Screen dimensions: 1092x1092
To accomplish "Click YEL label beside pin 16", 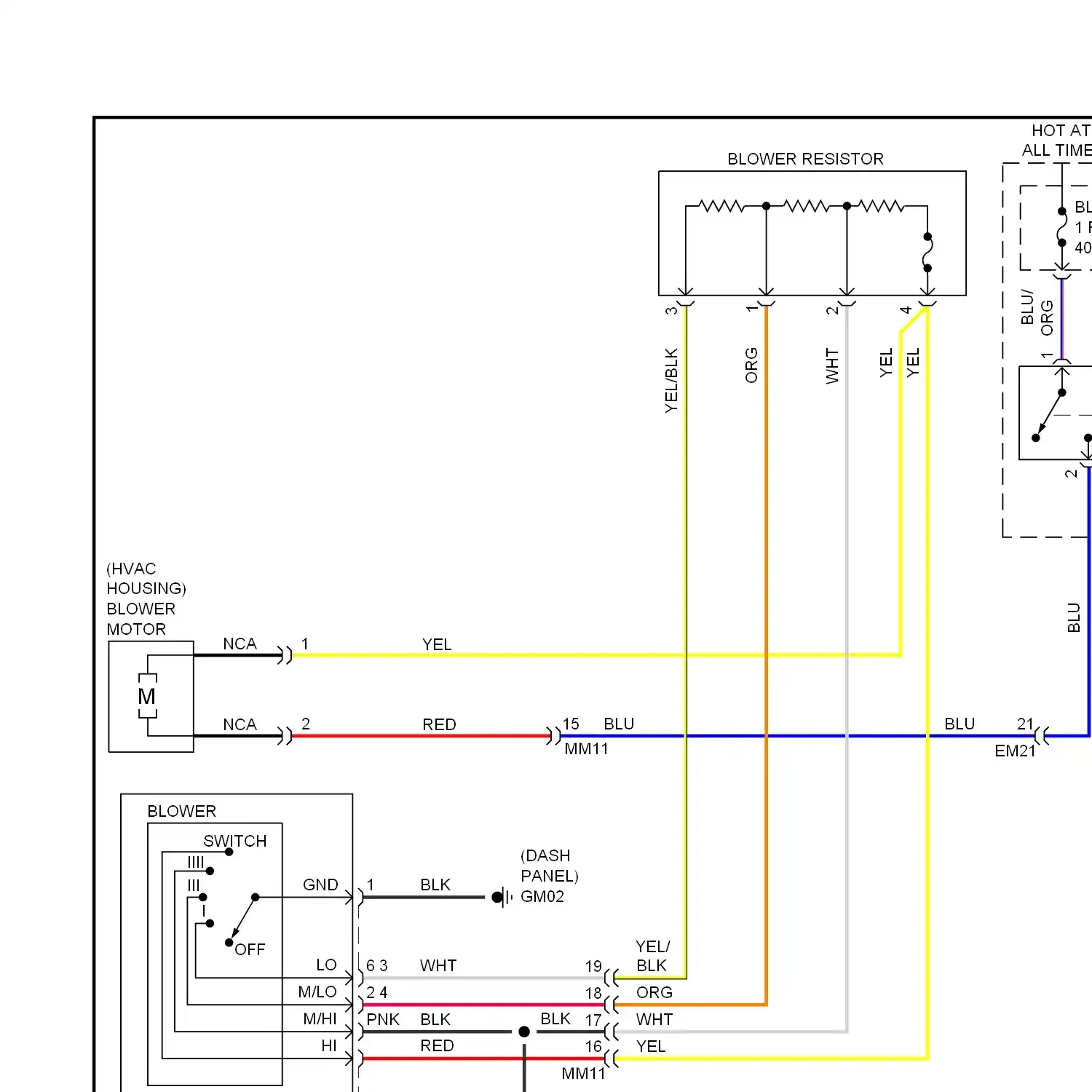I will [651, 1046].
